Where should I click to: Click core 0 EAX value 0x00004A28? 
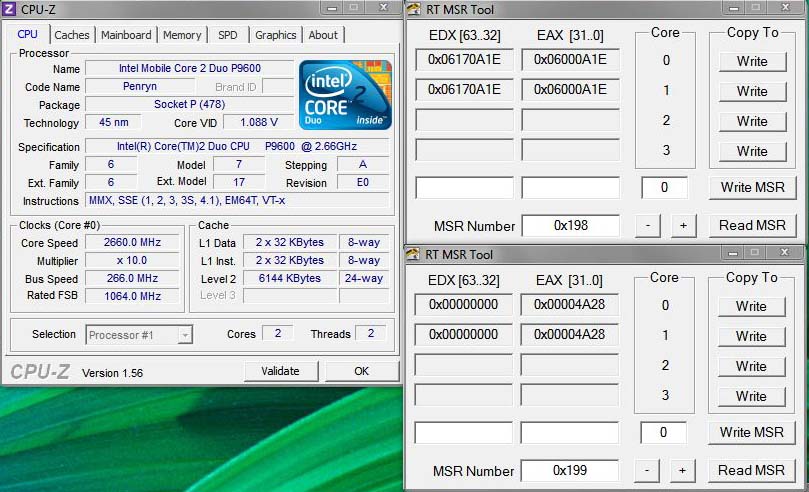570,305
